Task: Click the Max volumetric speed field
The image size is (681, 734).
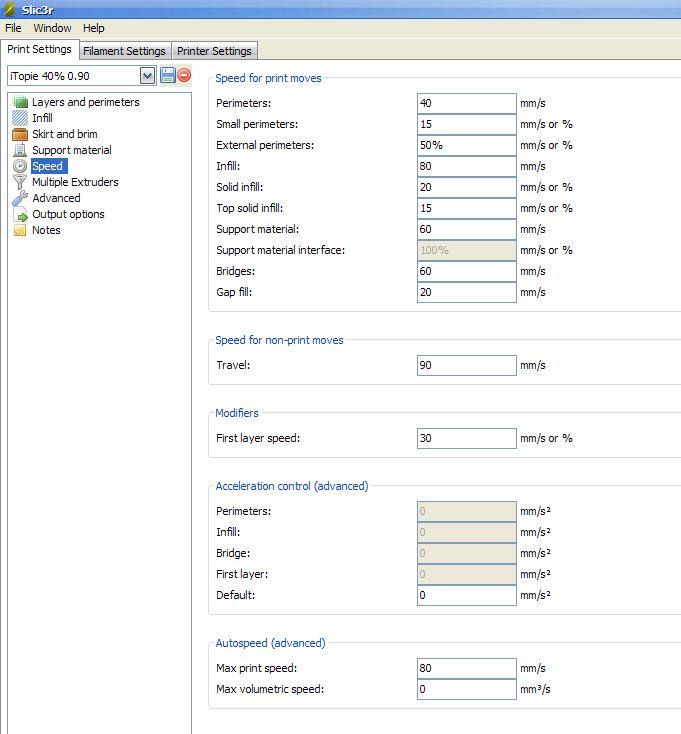Action: 467,689
